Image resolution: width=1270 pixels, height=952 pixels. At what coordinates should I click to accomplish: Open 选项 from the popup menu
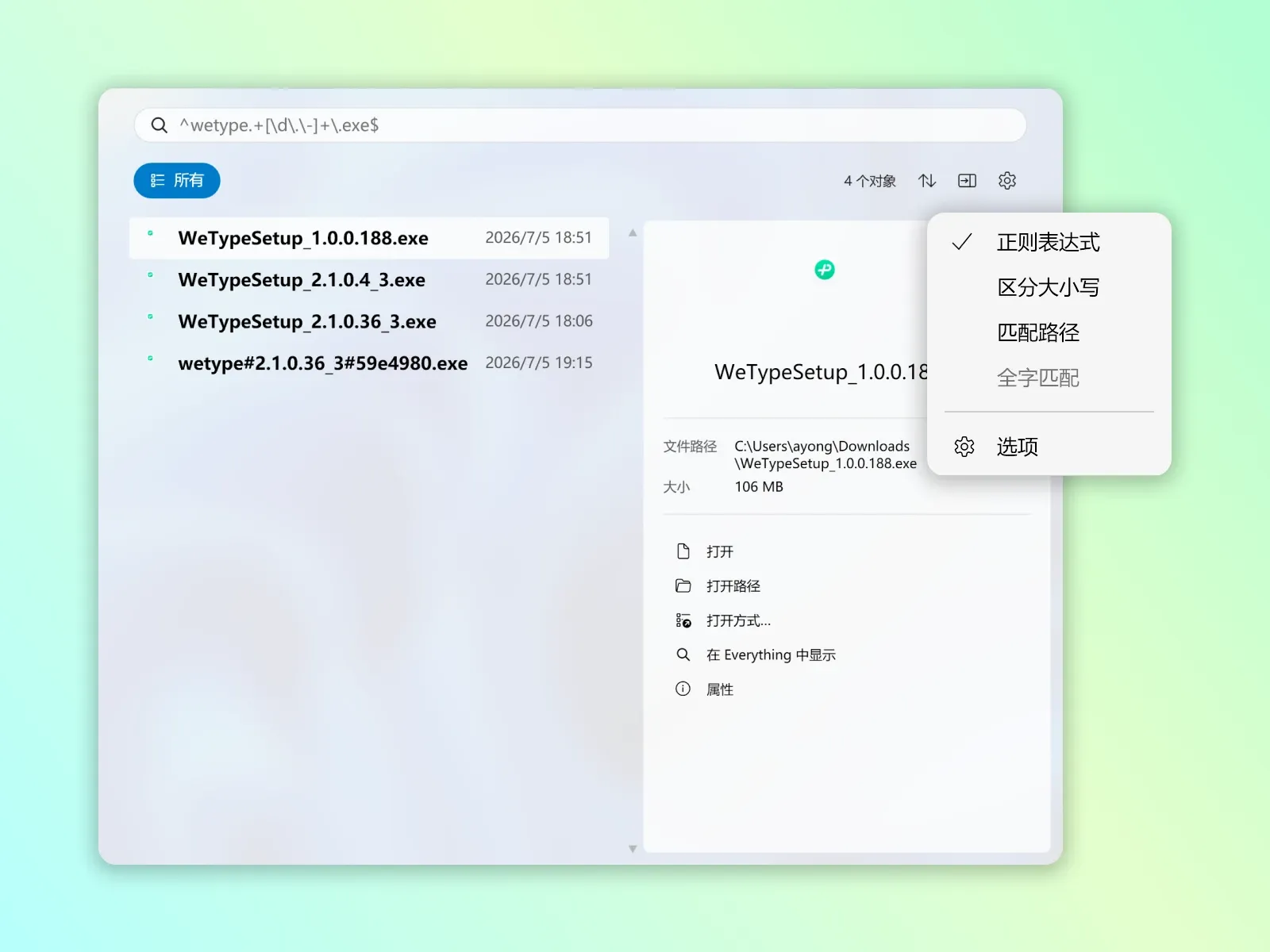tap(1049, 447)
